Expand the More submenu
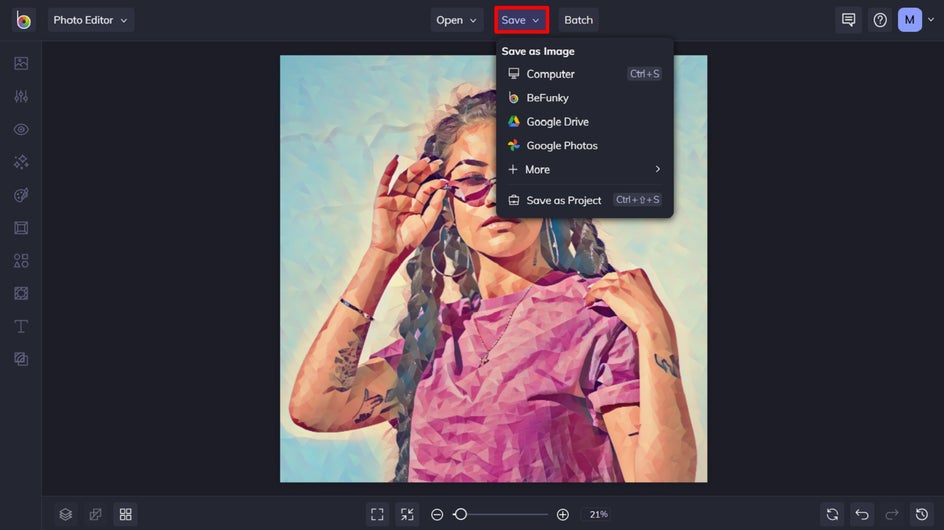 coord(585,169)
